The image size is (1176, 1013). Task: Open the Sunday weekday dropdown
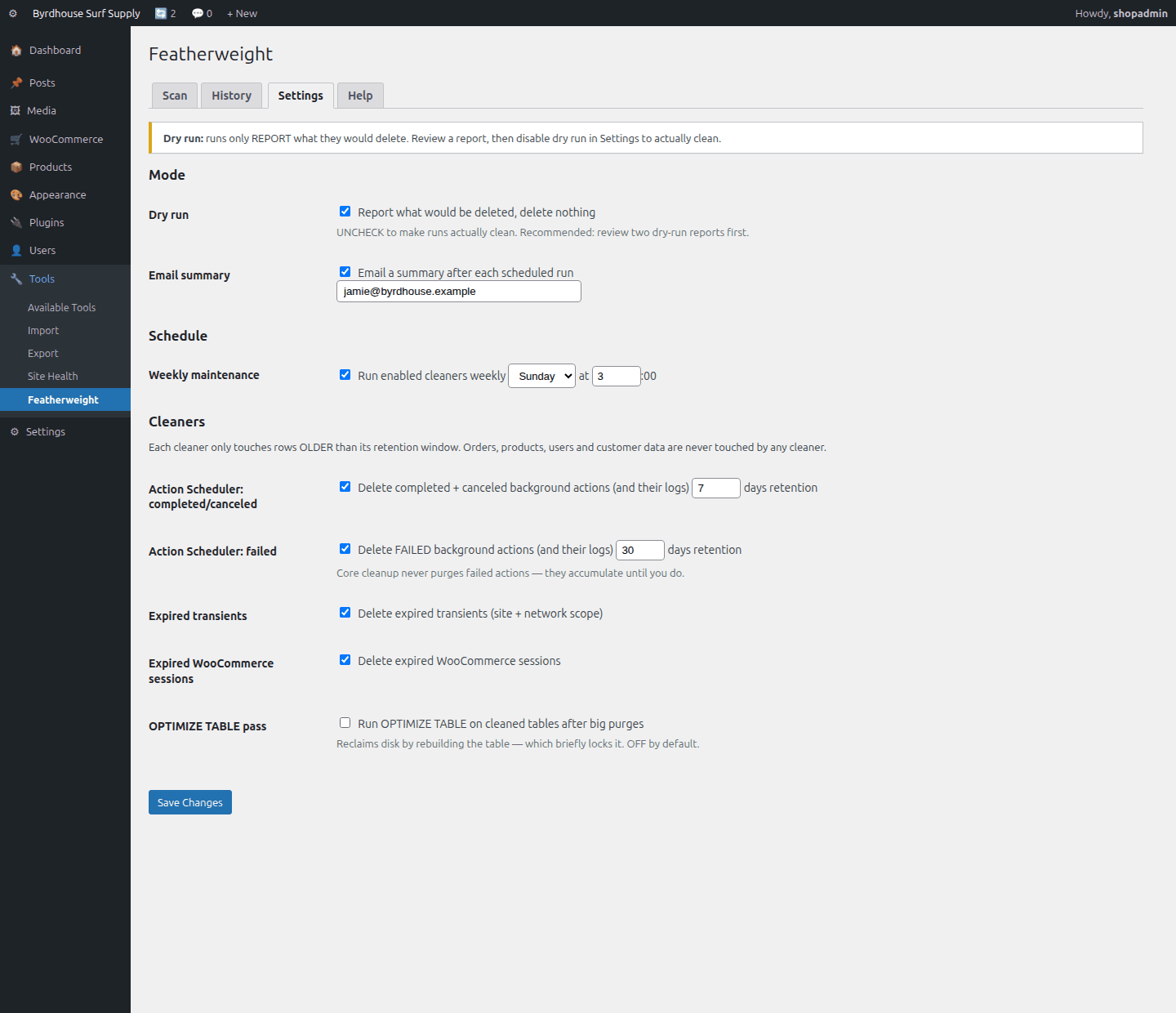[x=542, y=376]
